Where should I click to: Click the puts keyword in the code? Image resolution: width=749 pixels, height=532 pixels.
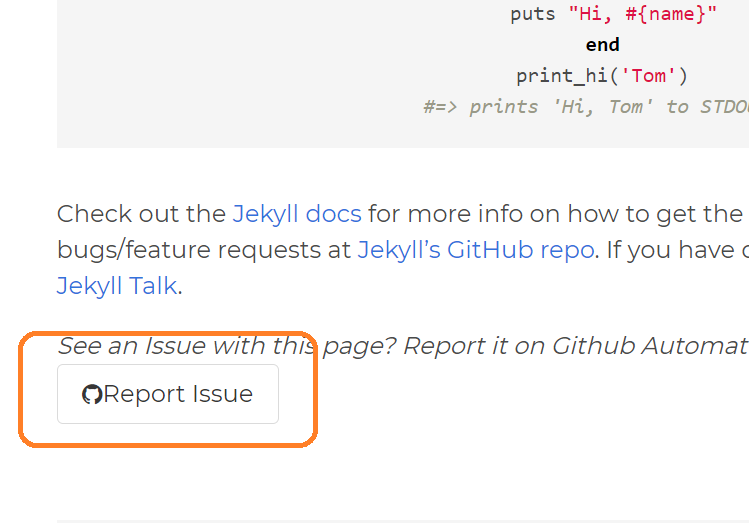click(532, 14)
